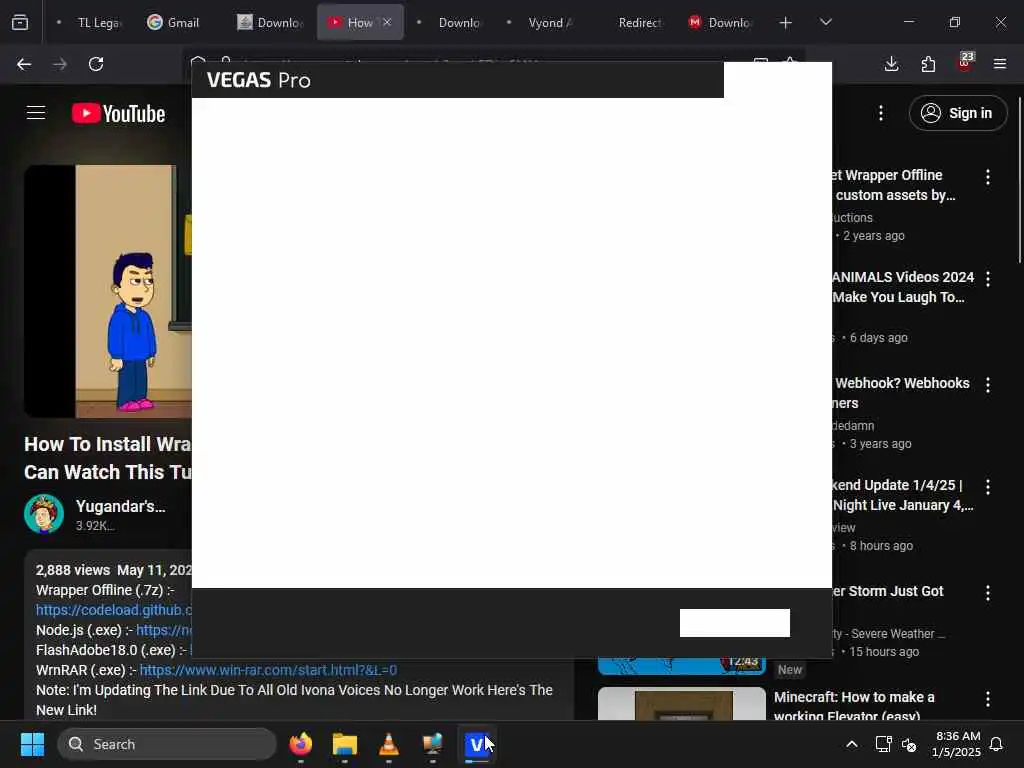Click the YouTube Sign in button
Screen dimensions: 1024x768
pyautogui.click(x=958, y=113)
